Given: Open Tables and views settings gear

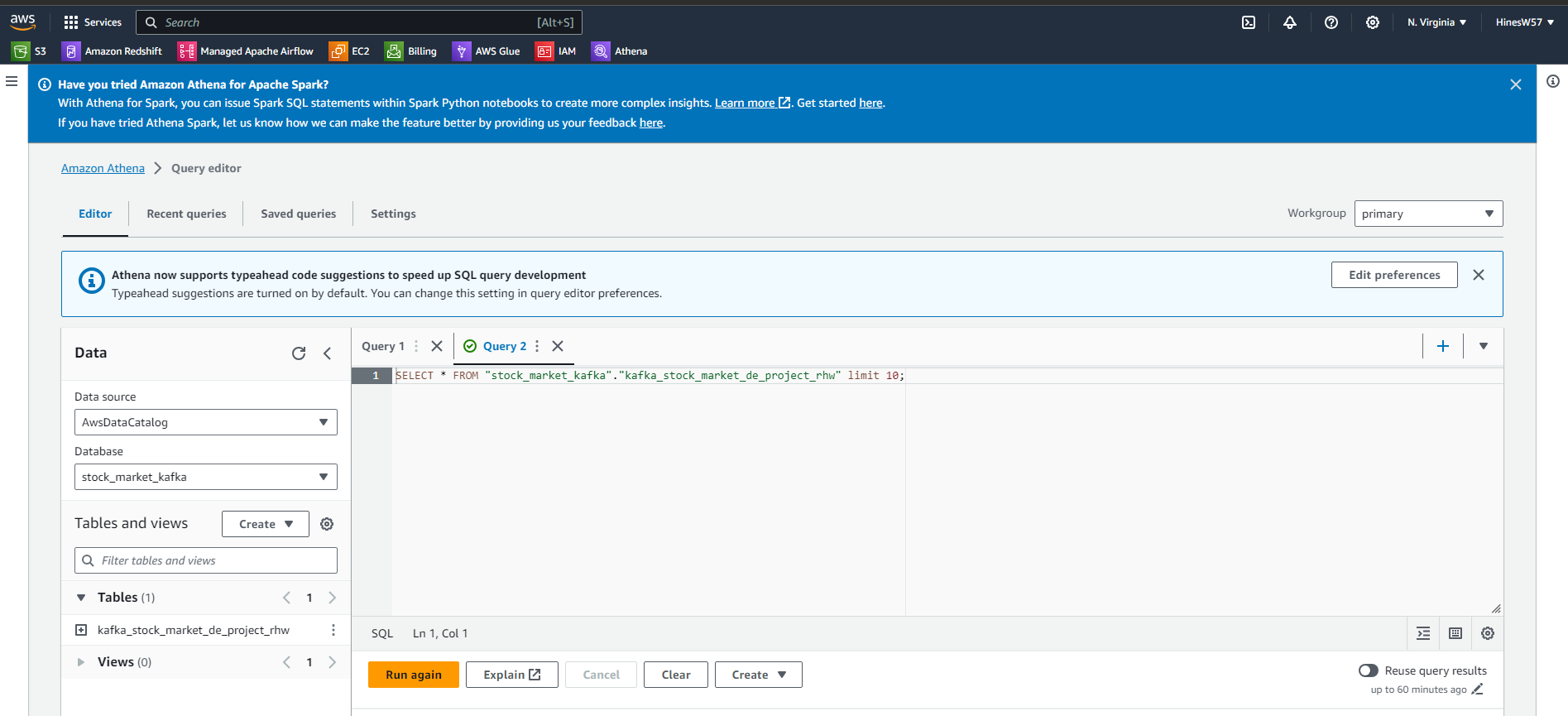Looking at the screenshot, I should point(327,524).
